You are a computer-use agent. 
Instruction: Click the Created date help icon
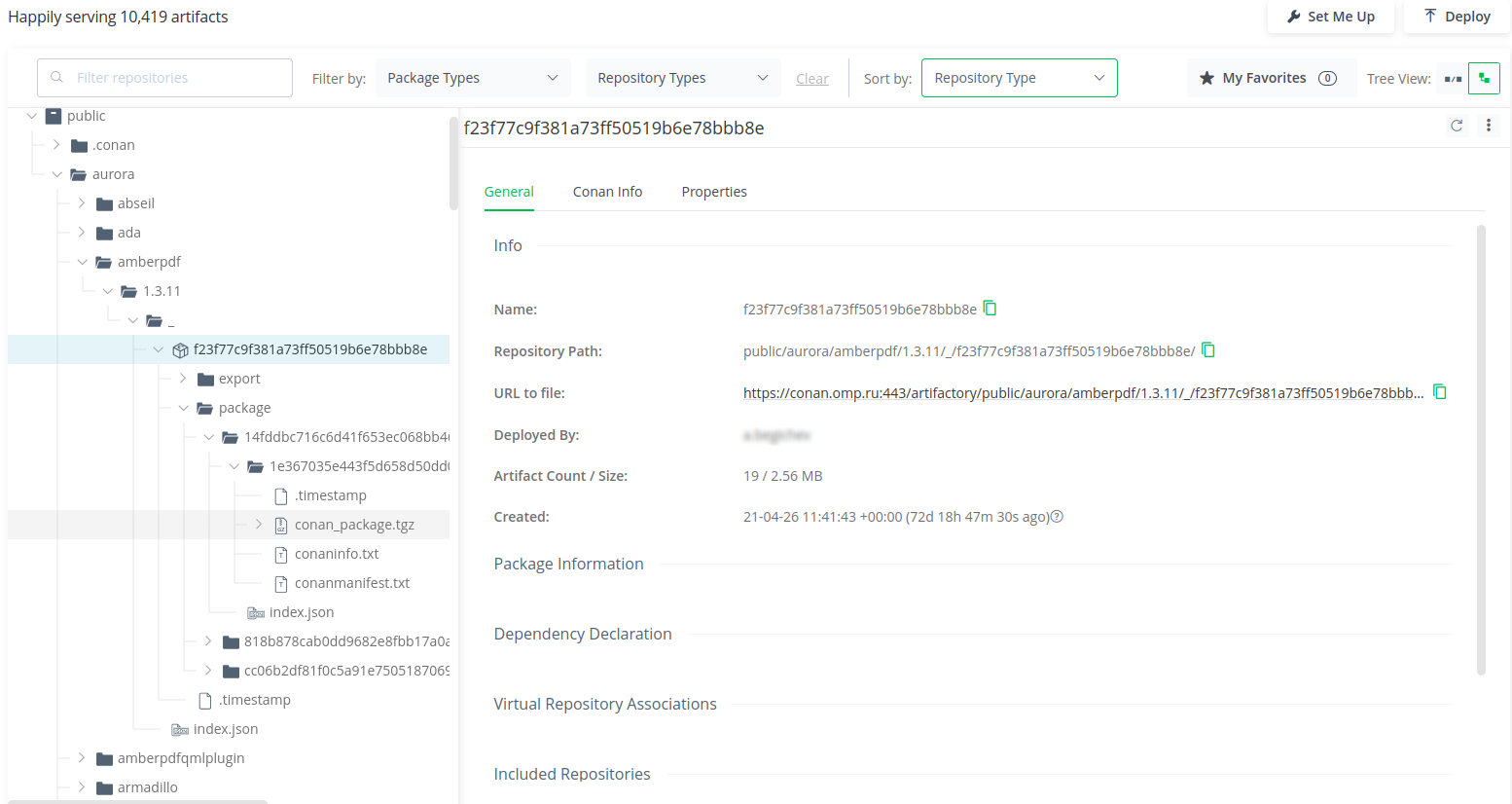[1058, 517]
